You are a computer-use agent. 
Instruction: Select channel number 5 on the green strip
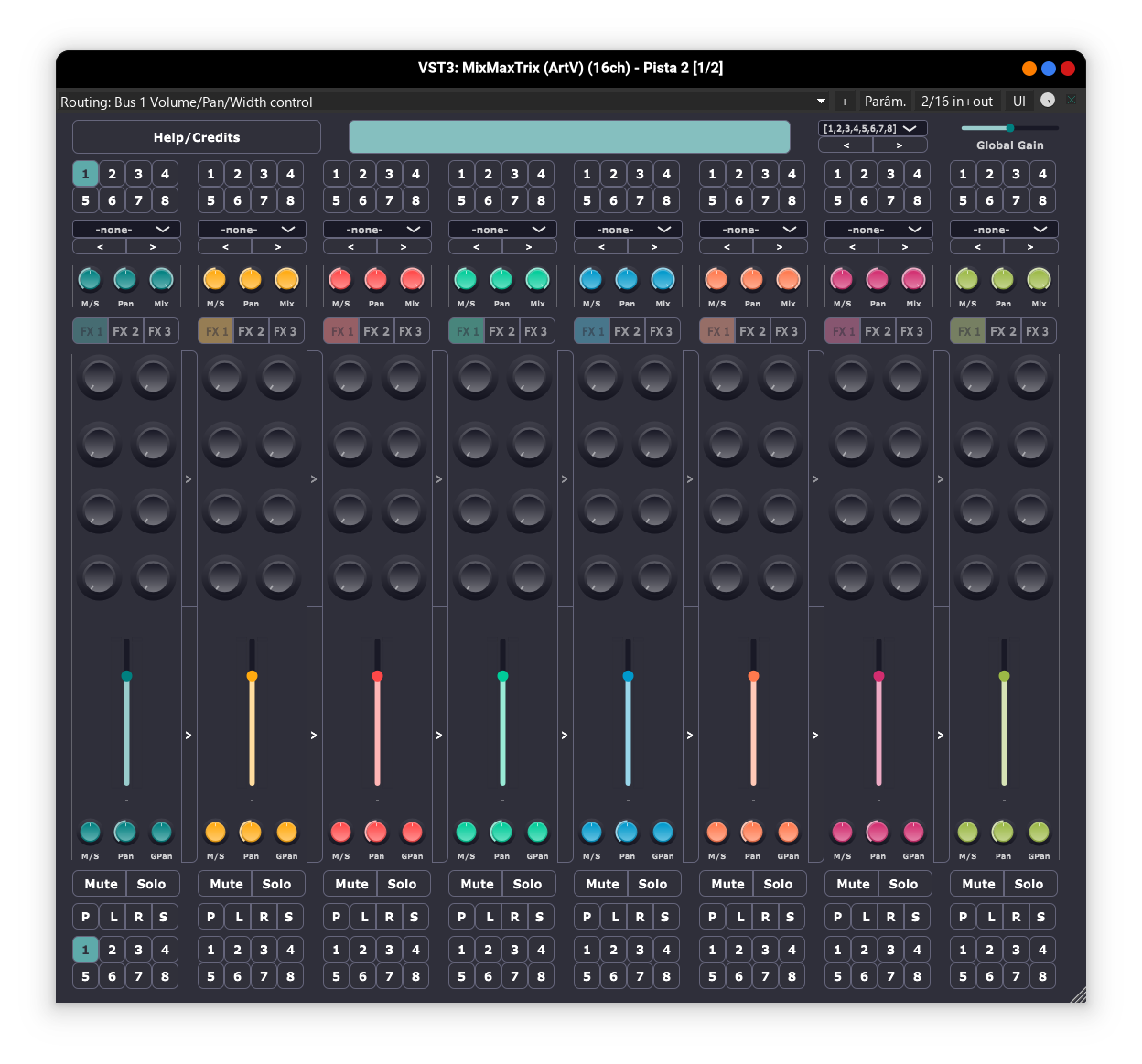pos(461,976)
